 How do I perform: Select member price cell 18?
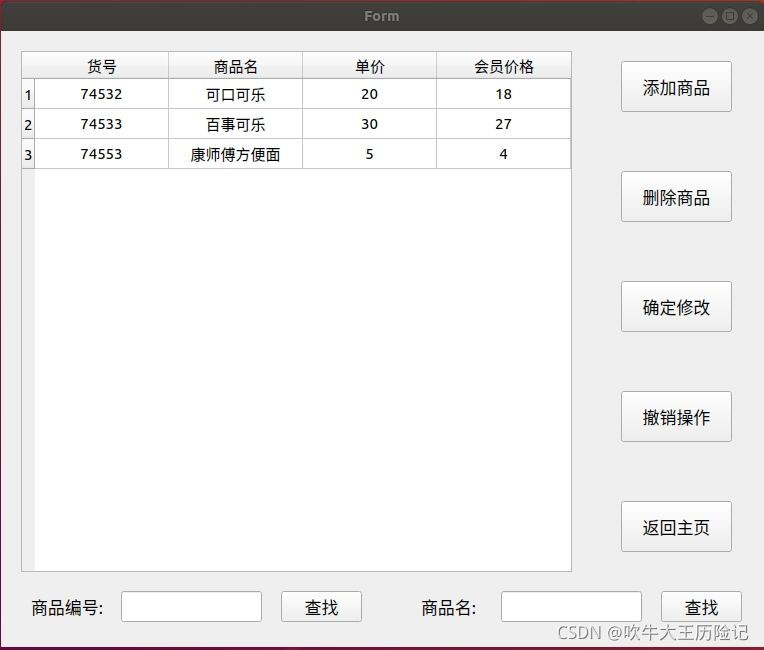coord(504,94)
